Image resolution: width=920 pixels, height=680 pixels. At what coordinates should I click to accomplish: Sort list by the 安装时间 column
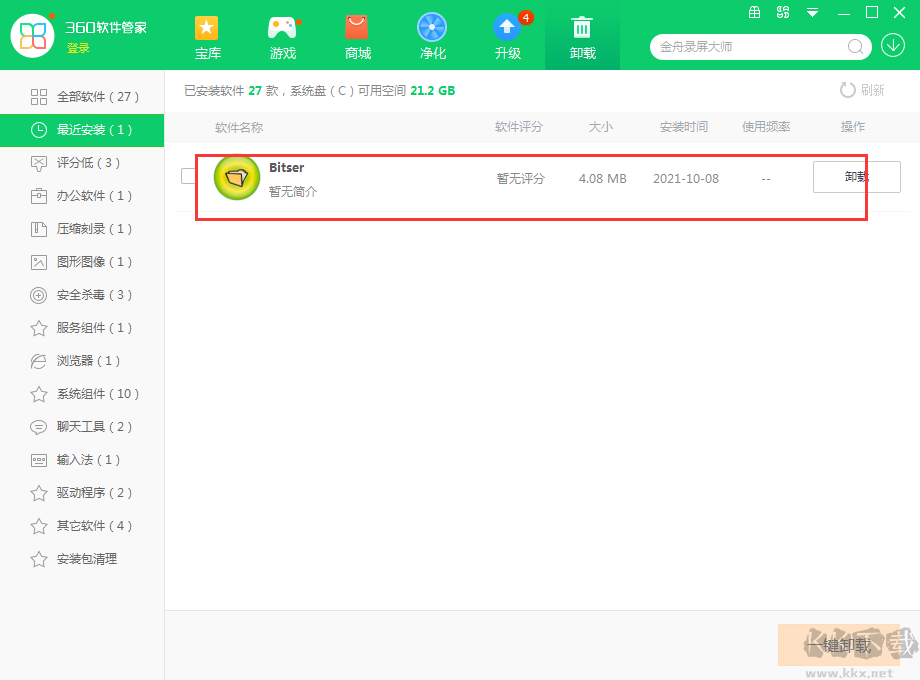point(685,127)
